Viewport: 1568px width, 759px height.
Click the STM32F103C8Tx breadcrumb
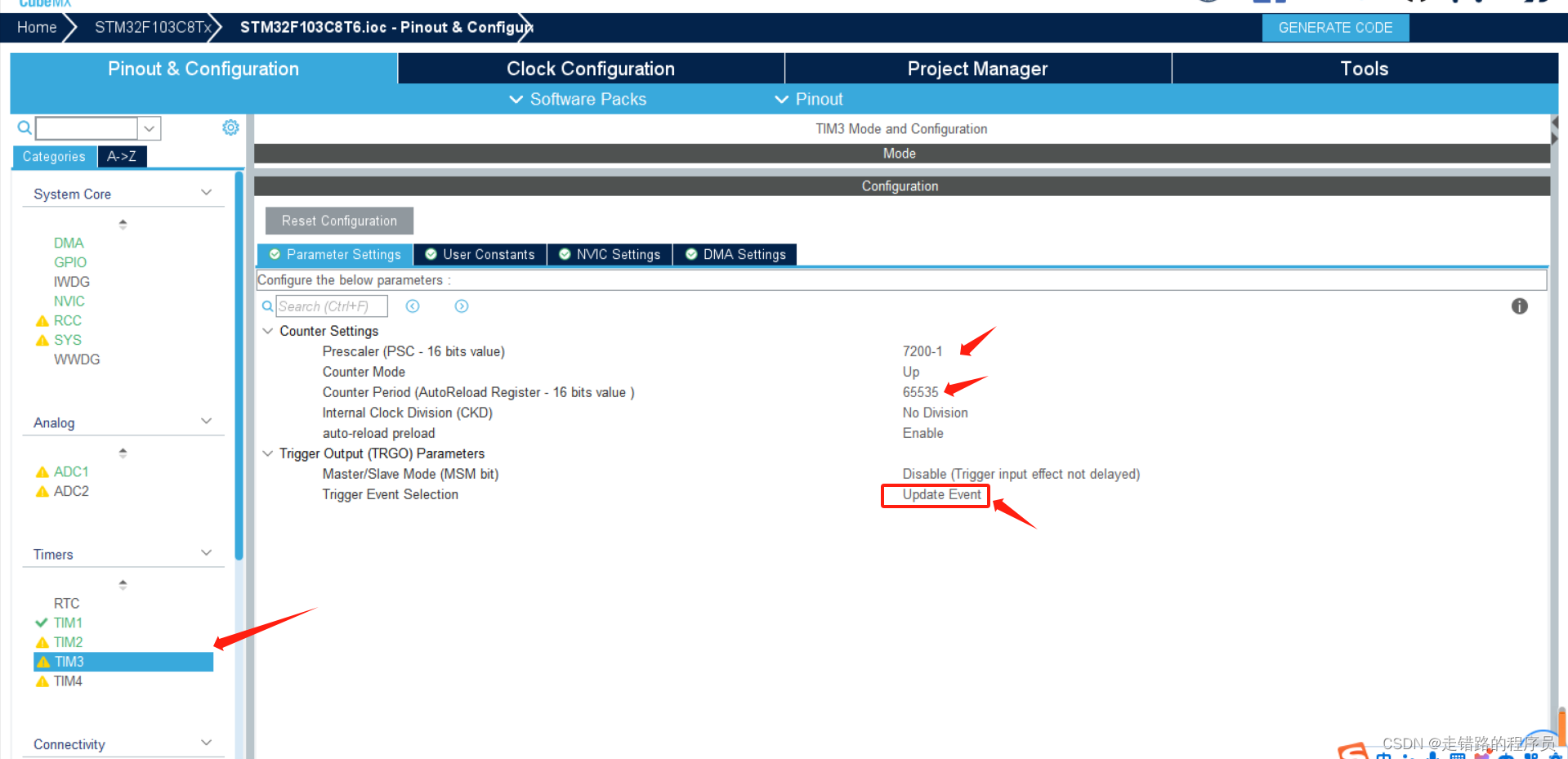(153, 27)
